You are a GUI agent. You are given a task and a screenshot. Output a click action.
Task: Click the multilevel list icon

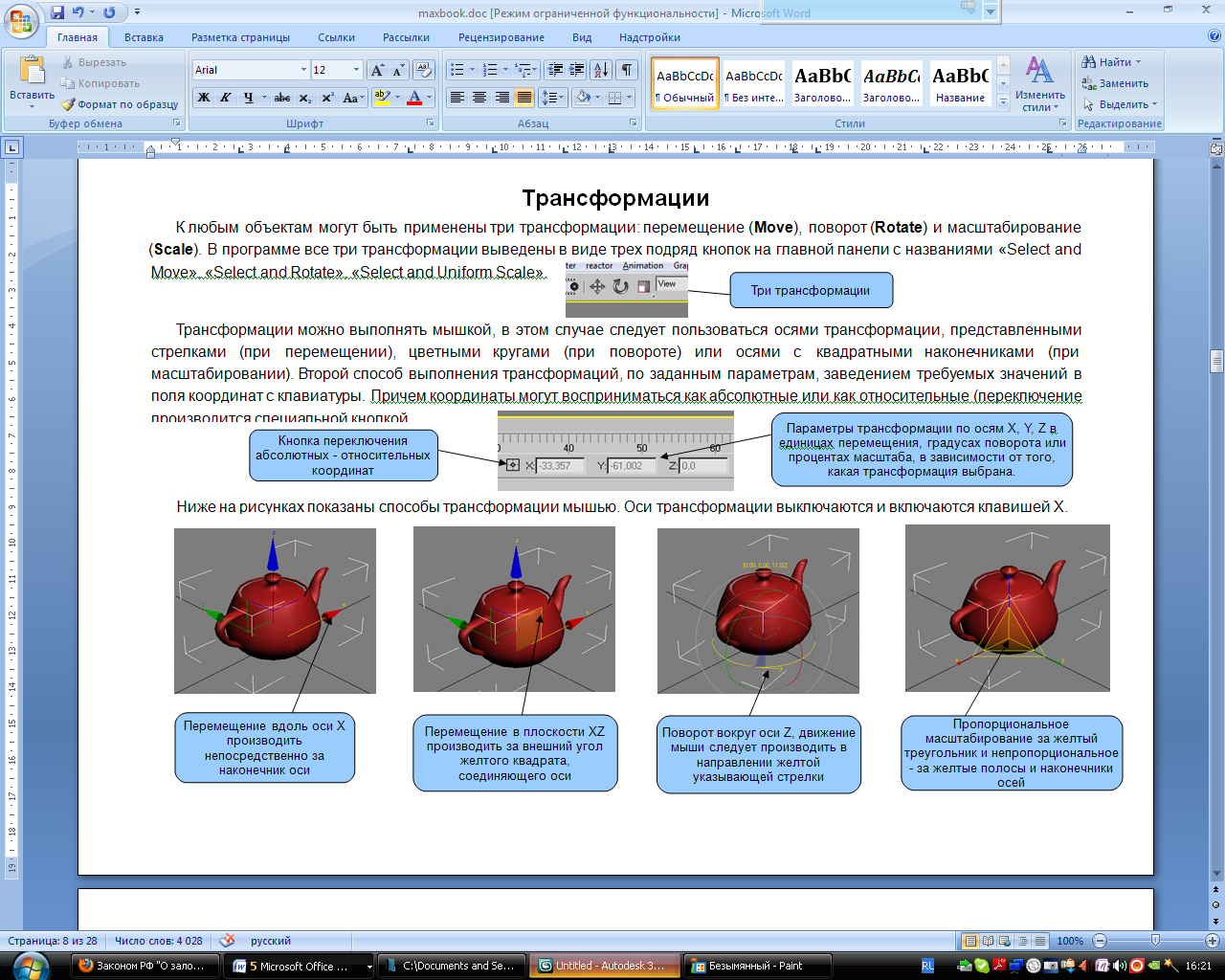tap(523, 70)
